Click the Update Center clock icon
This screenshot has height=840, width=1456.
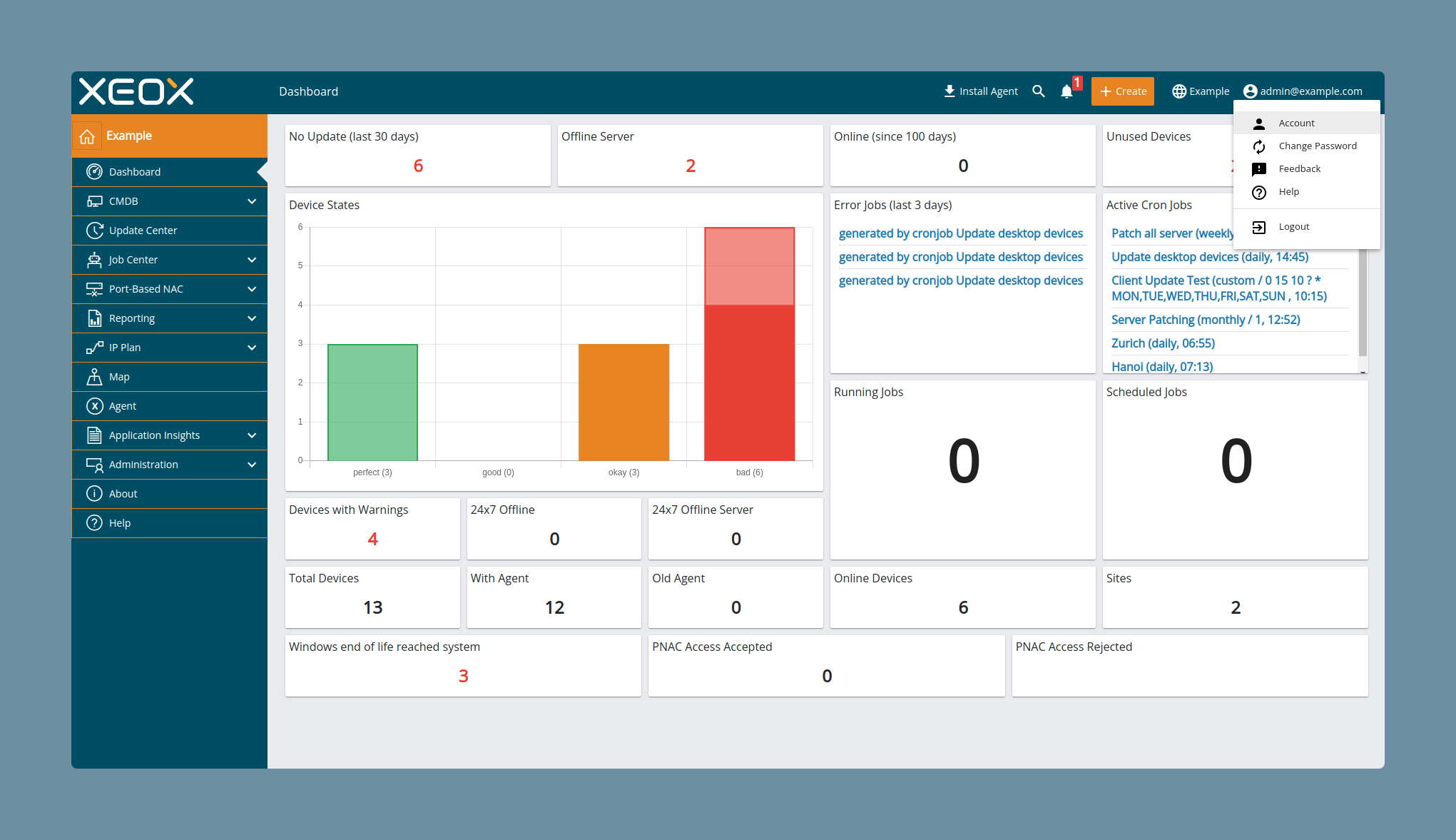pos(94,231)
